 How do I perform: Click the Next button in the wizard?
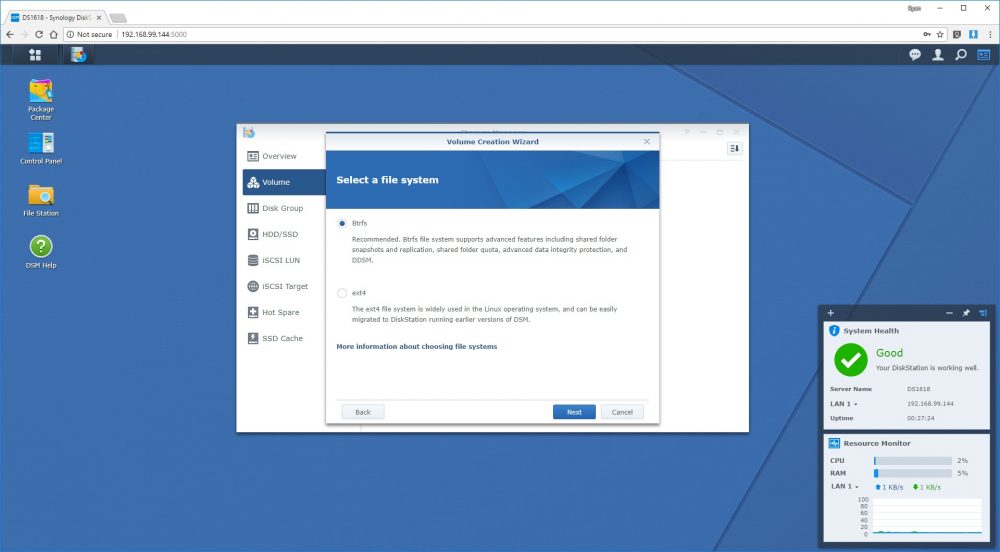(574, 412)
